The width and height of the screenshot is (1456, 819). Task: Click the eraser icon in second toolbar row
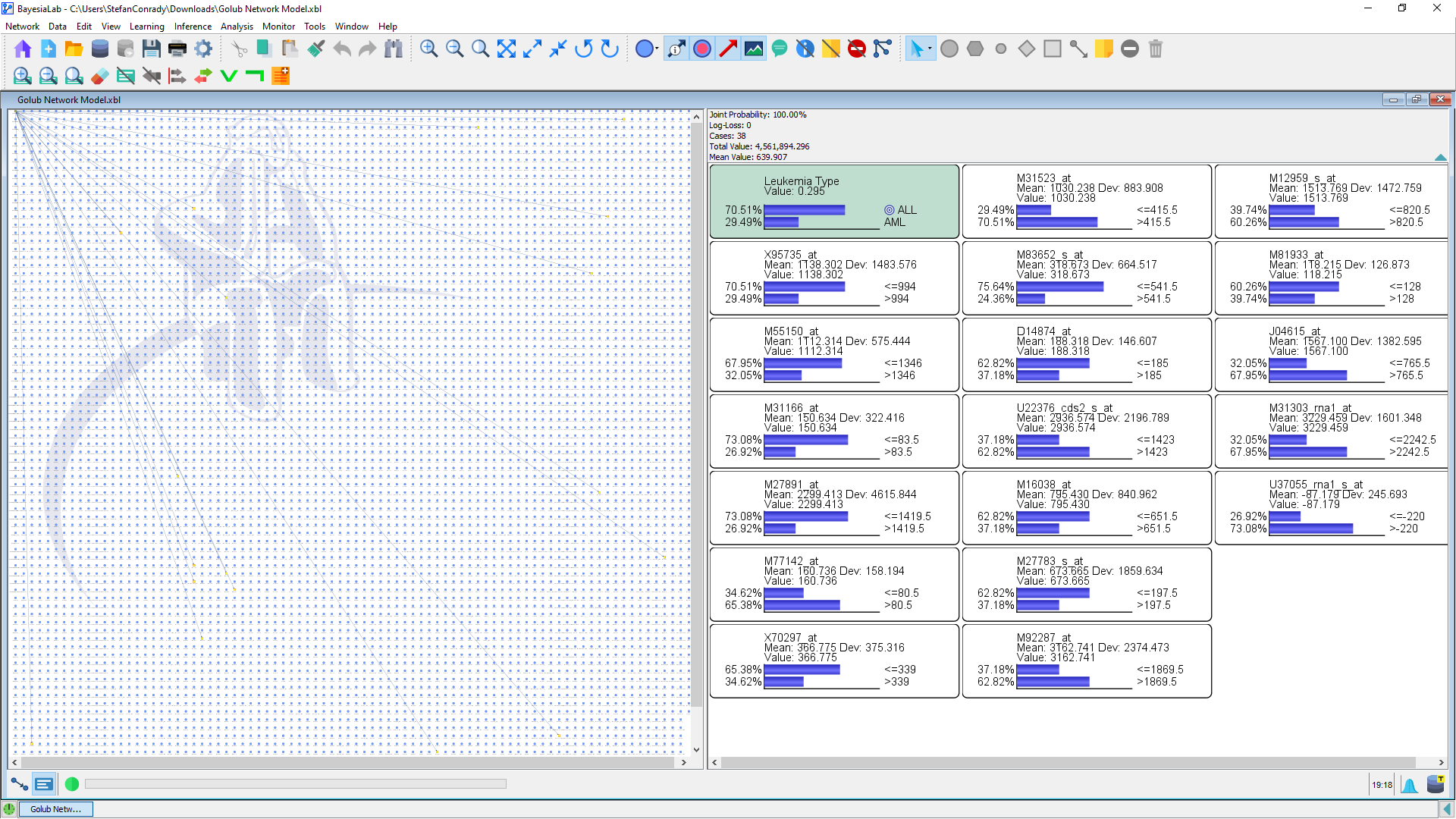point(99,76)
